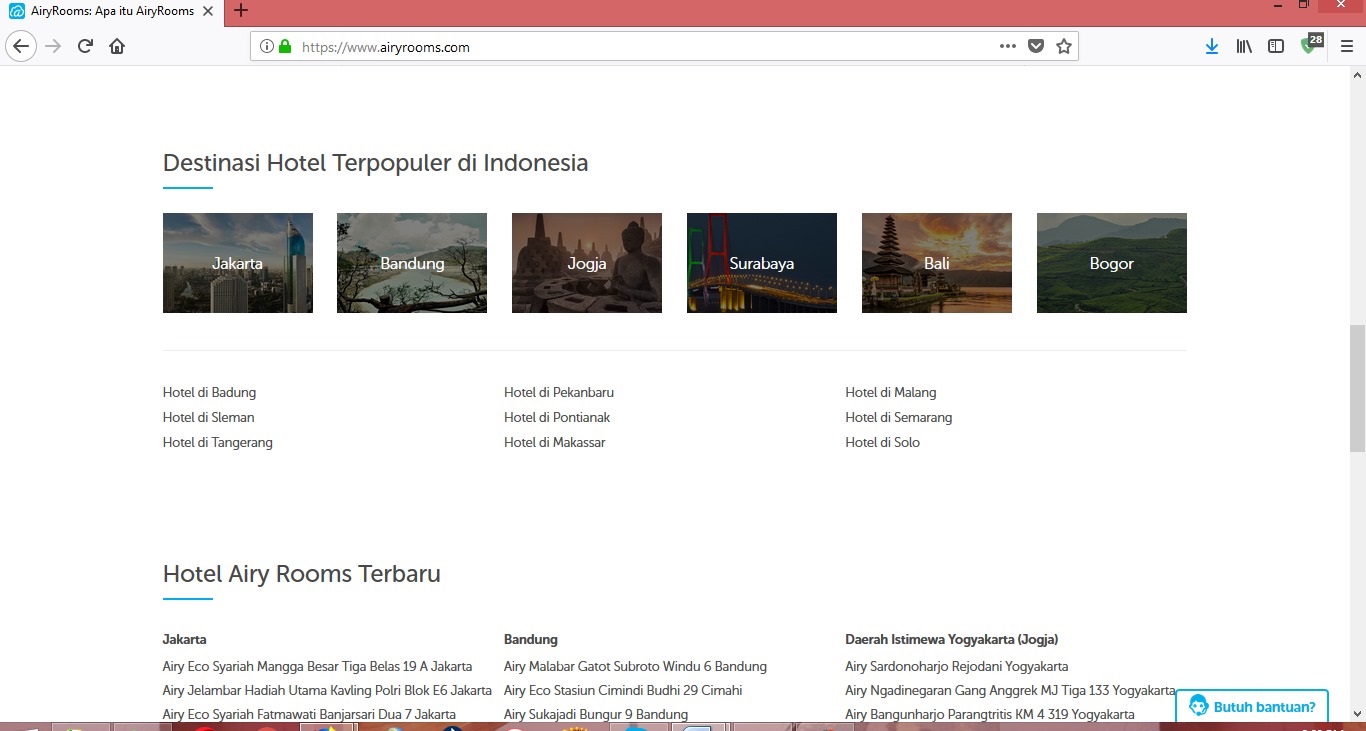Open the Firefox hamburger menu
This screenshot has height=731, width=1366.
(x=1346, y=46)
